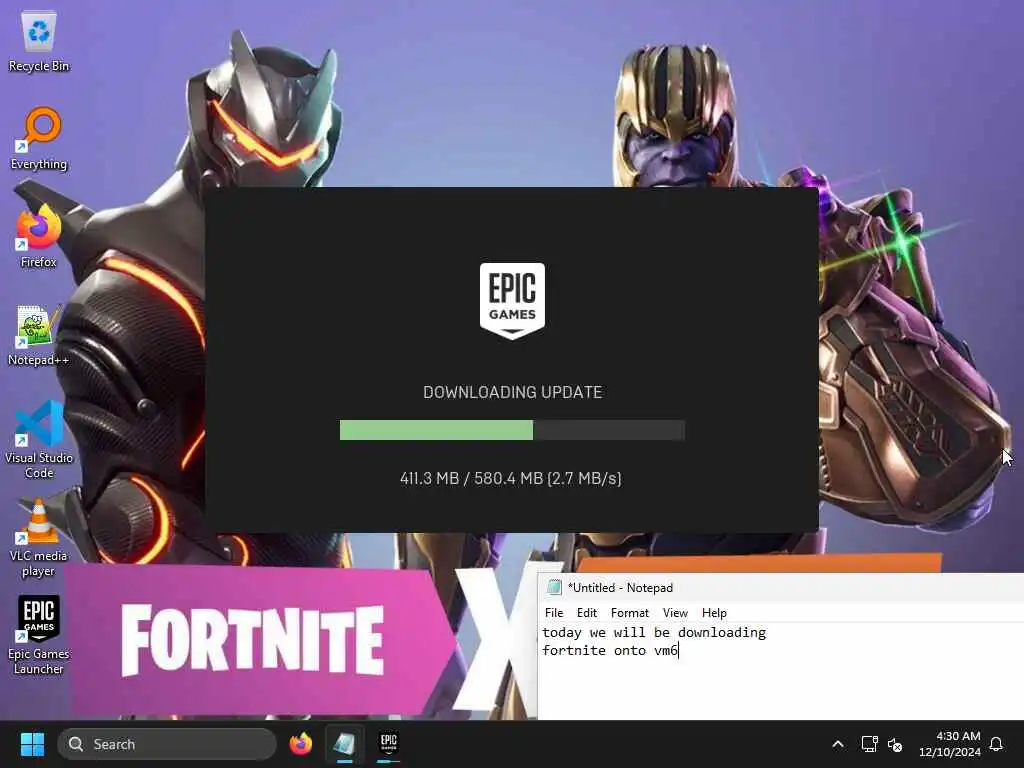The image size is (1024, 768).
Task: Open the Edit menu in Notepad
Action: click(x=586, y=613)
